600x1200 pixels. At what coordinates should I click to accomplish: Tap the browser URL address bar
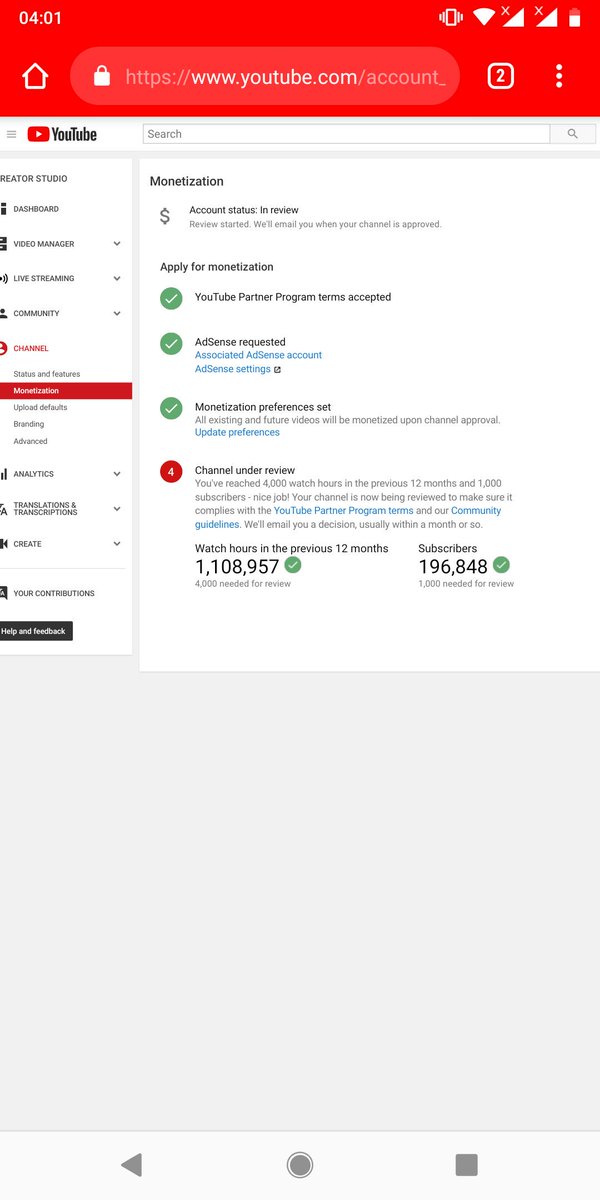point(265,77)
